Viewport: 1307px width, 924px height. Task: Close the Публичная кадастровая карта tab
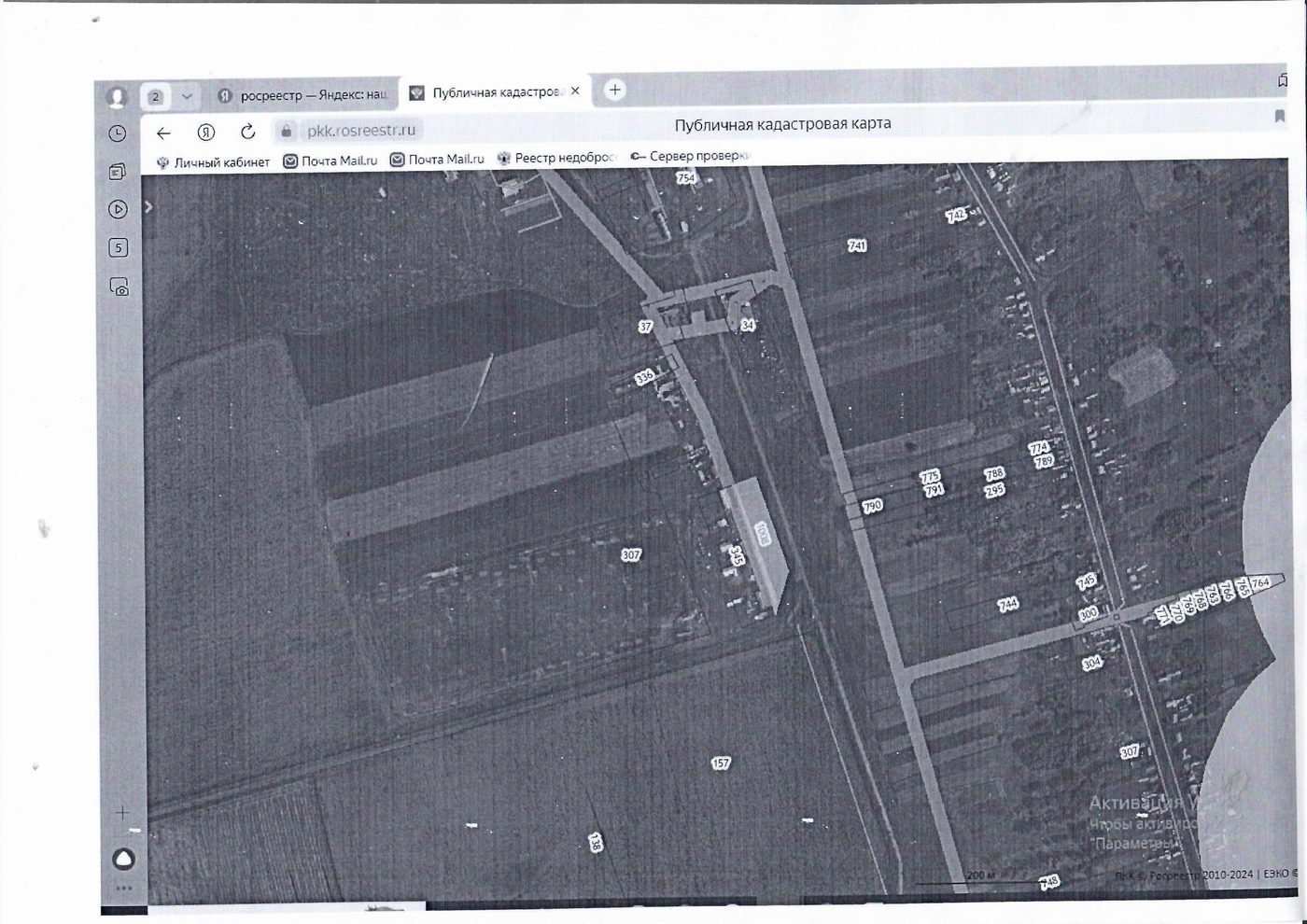point(575,91)
